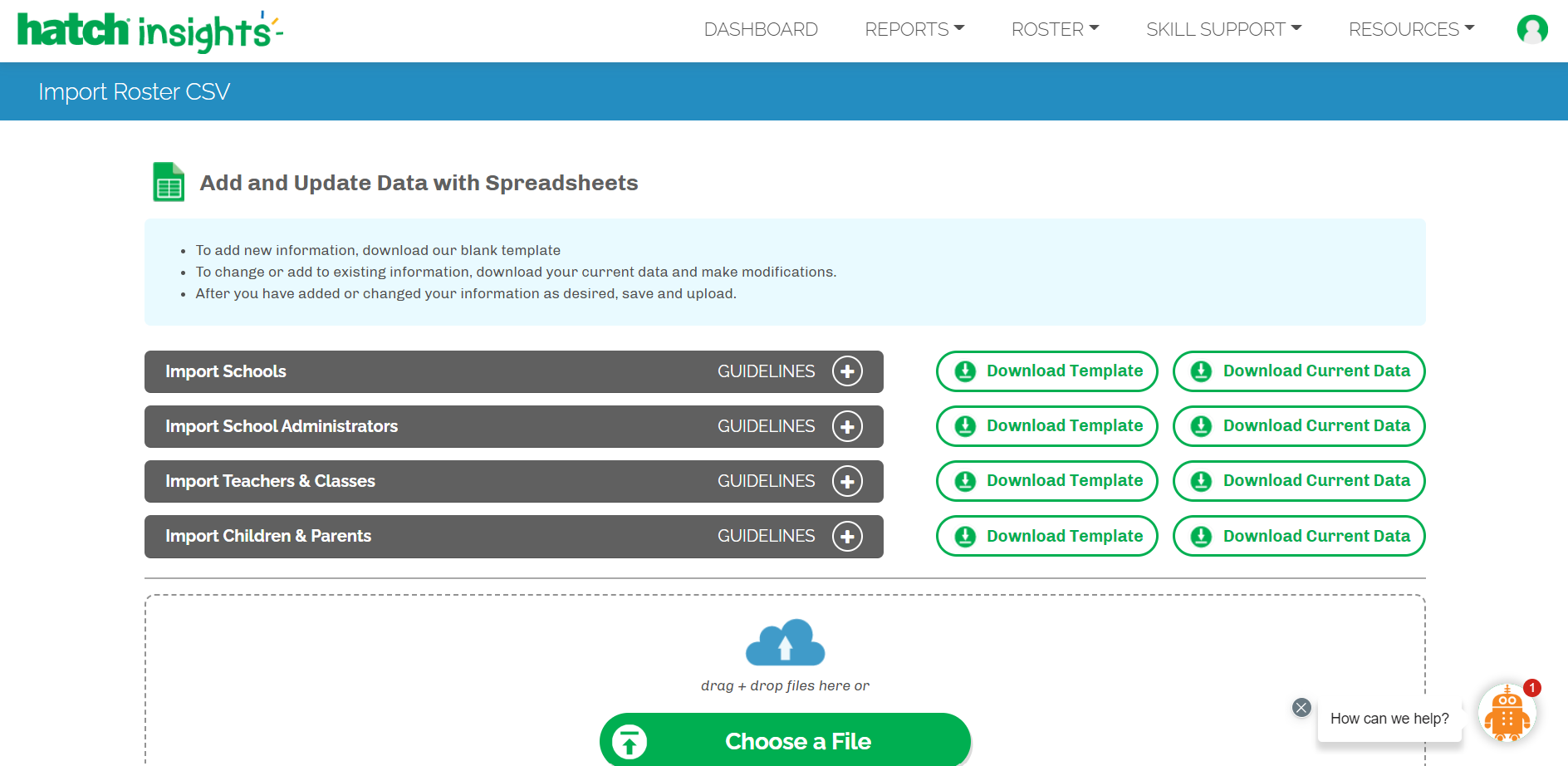Click the Hatch Insights logo
This screenshot has width=1568, height=766.
[x=149, y=31]
